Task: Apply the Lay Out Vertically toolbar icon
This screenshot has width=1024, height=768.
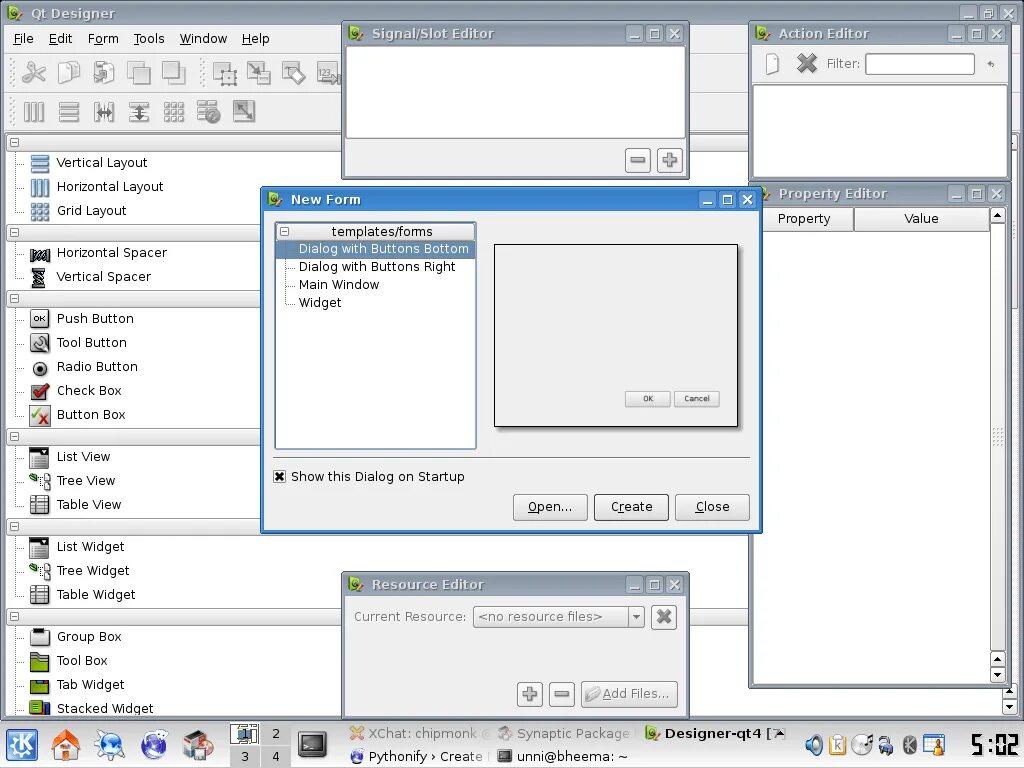Action: [x=69, y=112]
